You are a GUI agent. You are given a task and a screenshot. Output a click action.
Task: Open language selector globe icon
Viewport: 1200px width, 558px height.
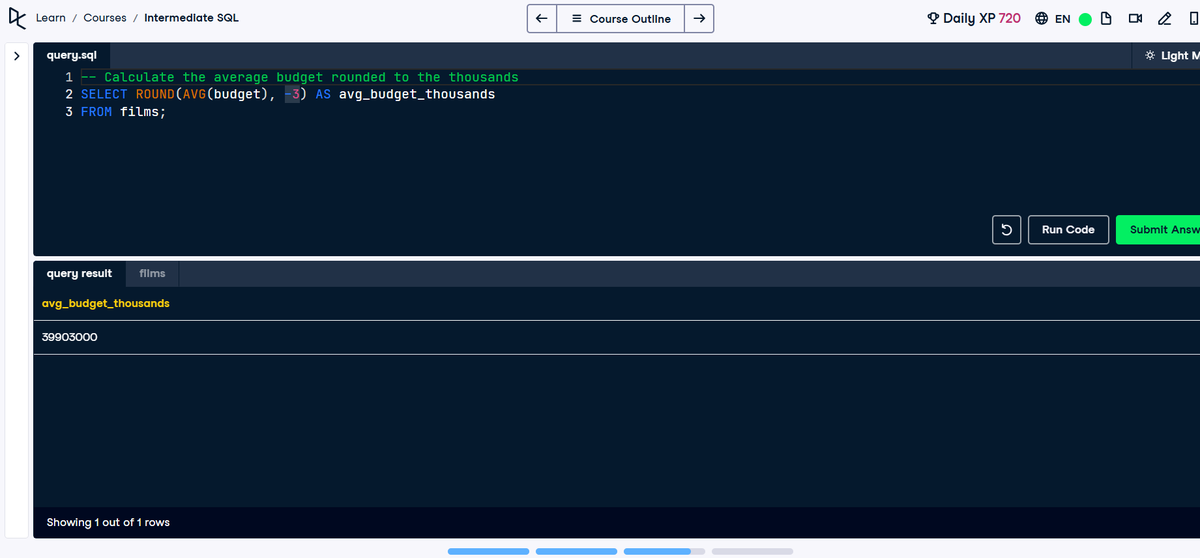[1041, 18]
